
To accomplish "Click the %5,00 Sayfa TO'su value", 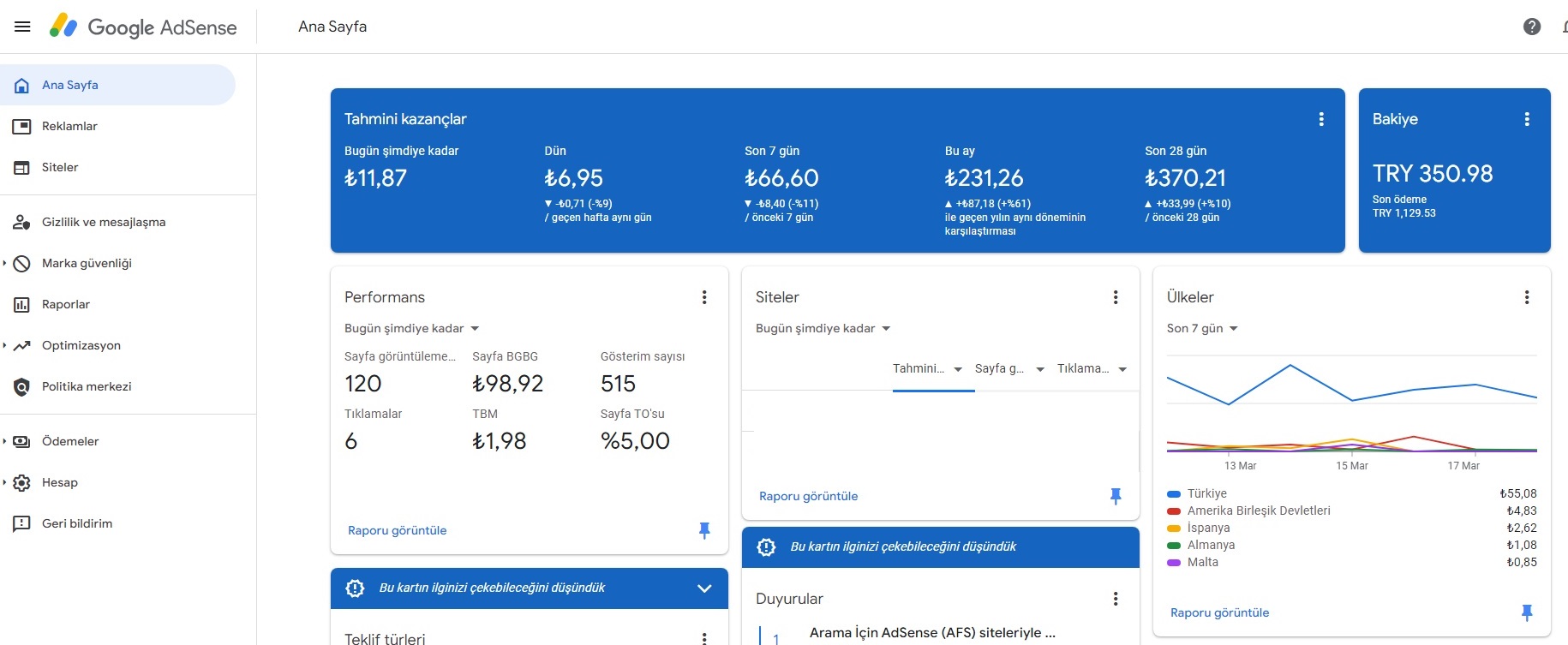I will coord(635,441).
